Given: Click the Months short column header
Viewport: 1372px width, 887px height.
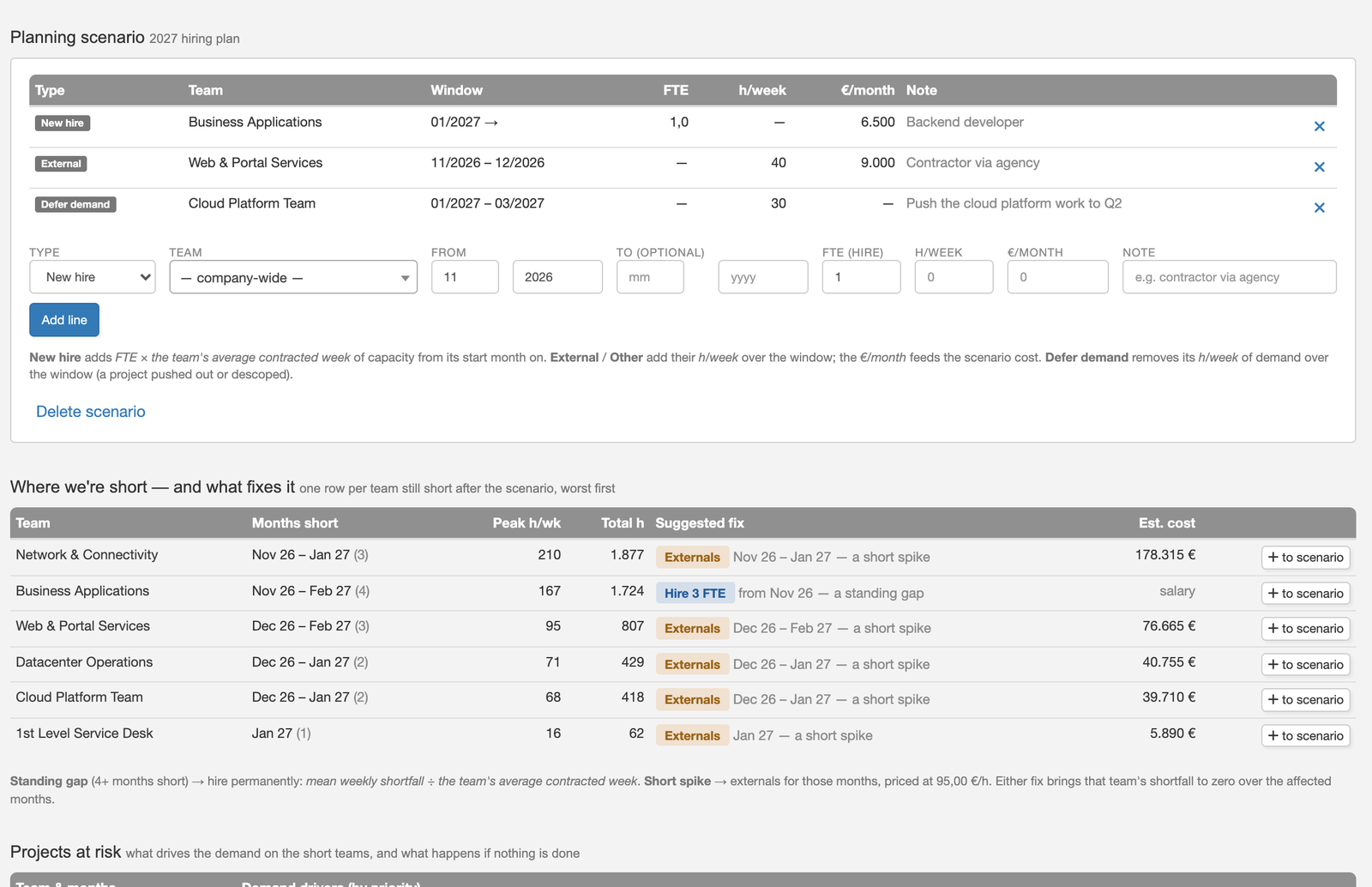Looking at the screenshot, I should [x=295, y=523].
